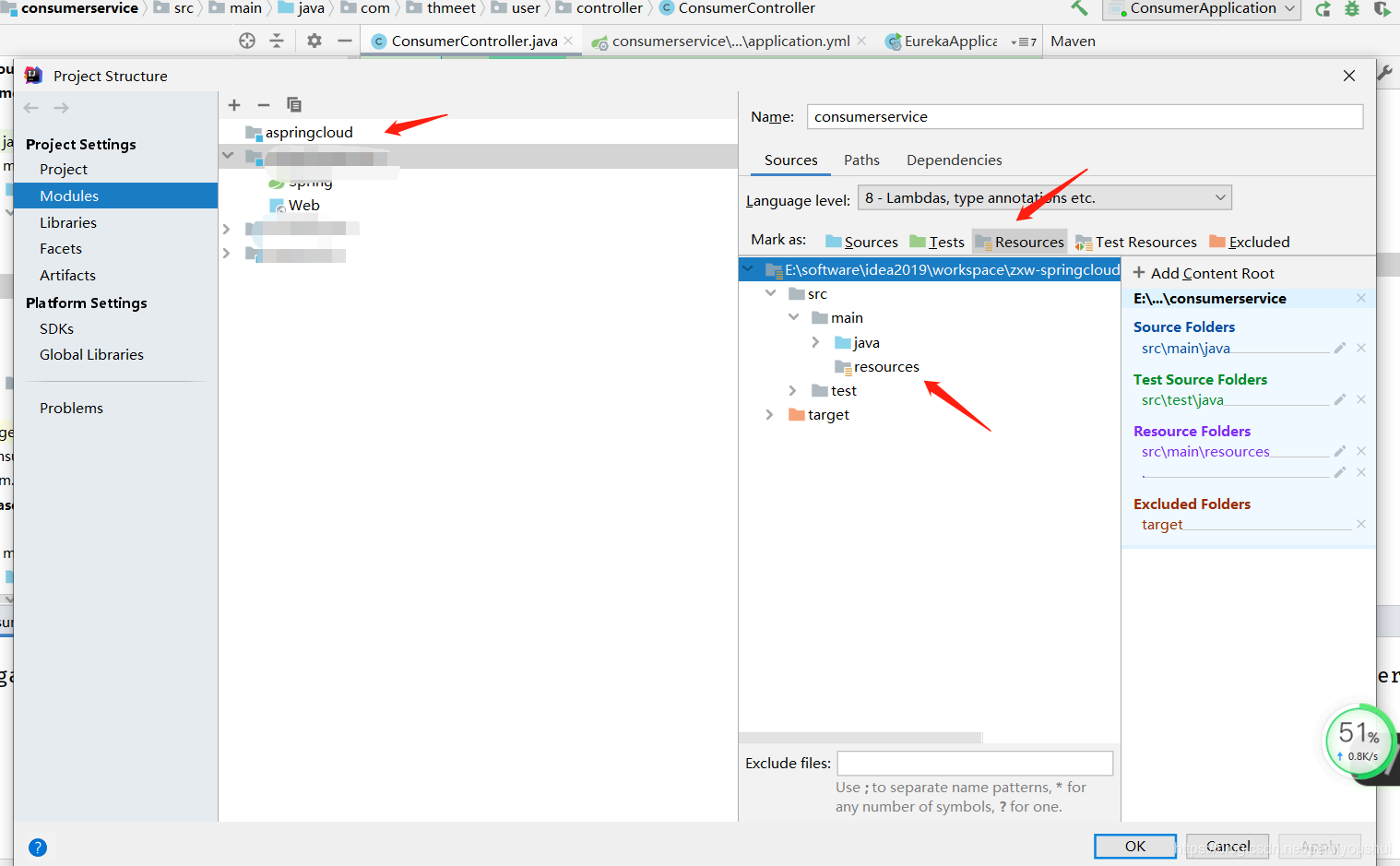Screen dimensions: 1400x866
Task: Click the 51% download progress circle
Action: click(x=1358, y=741)
